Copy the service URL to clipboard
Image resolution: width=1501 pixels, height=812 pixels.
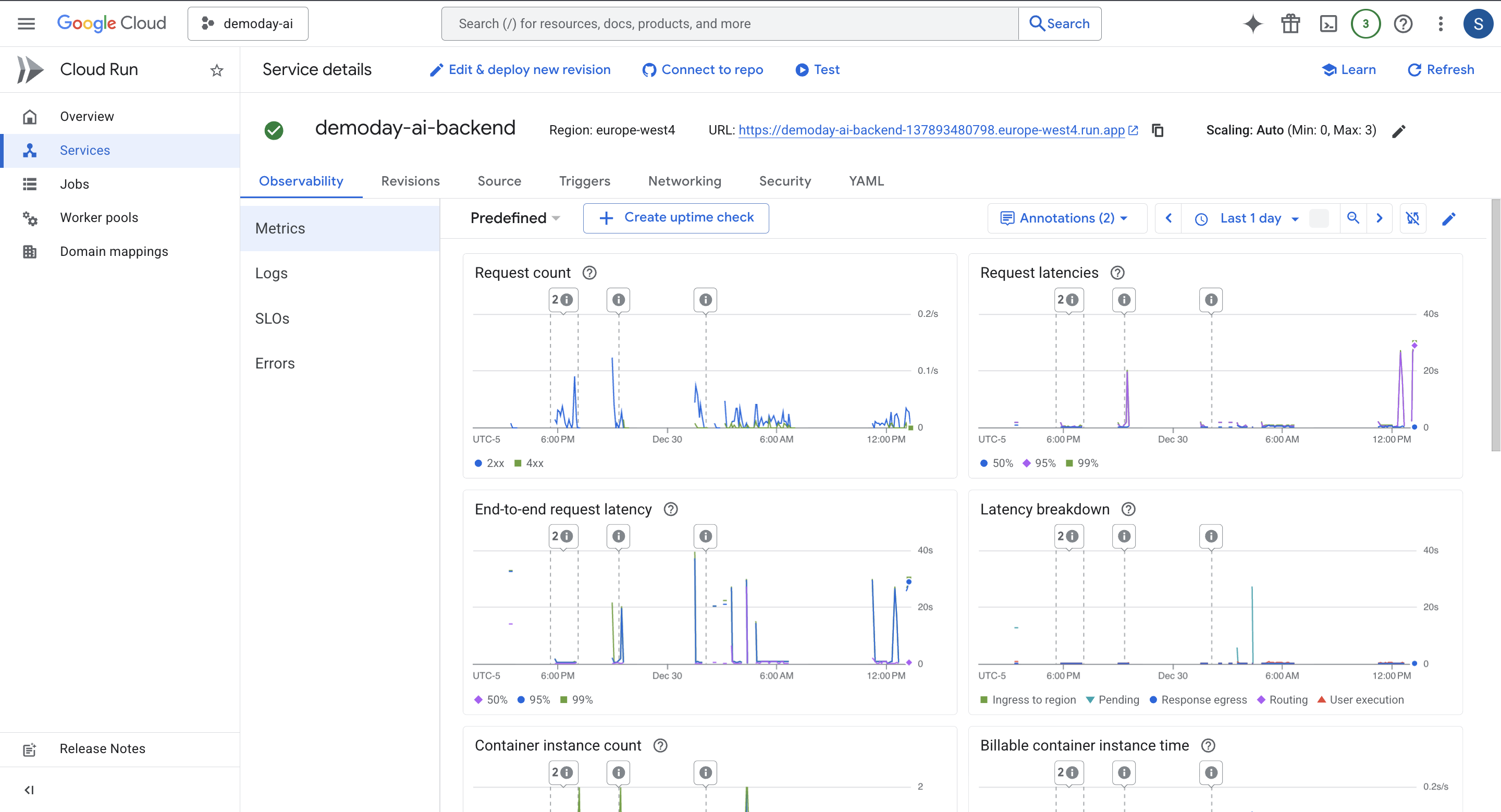click(1158, 130)
